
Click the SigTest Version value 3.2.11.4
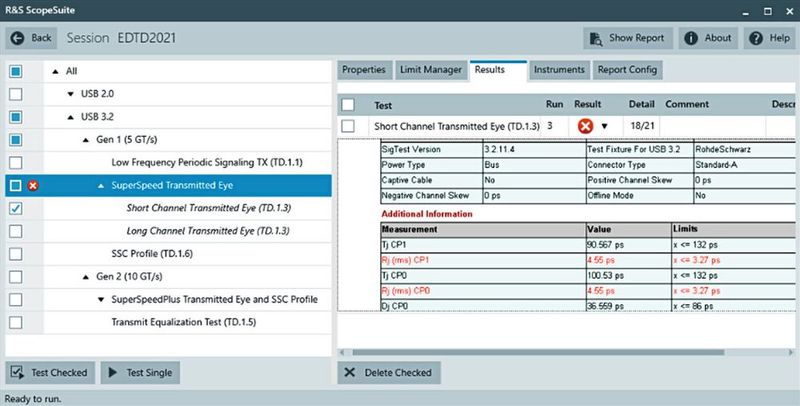[499, 149]
